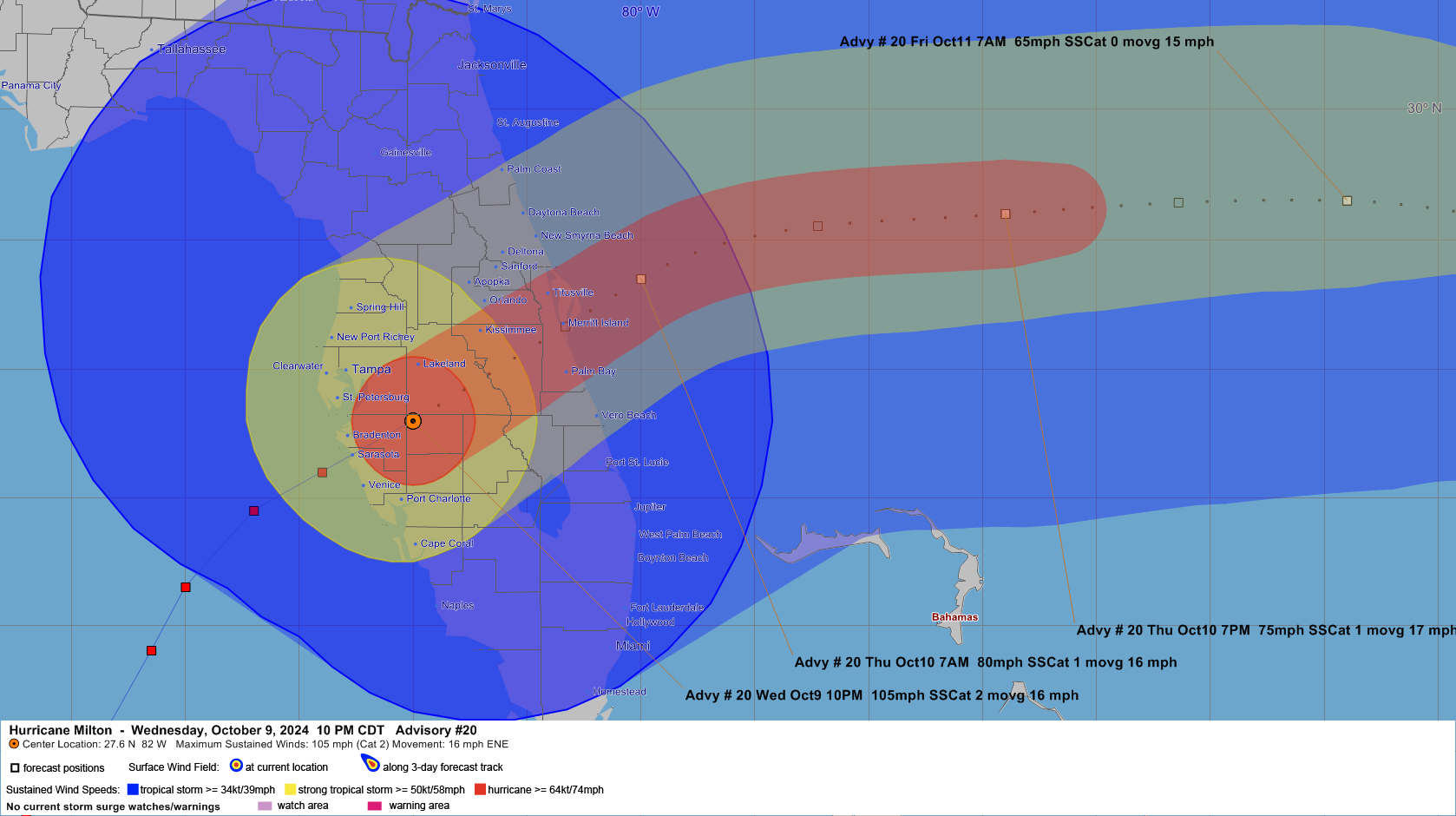This screenshot has width=1456, height=816.
Task: Click the Titusville label
Action: [x=574, y=293]
